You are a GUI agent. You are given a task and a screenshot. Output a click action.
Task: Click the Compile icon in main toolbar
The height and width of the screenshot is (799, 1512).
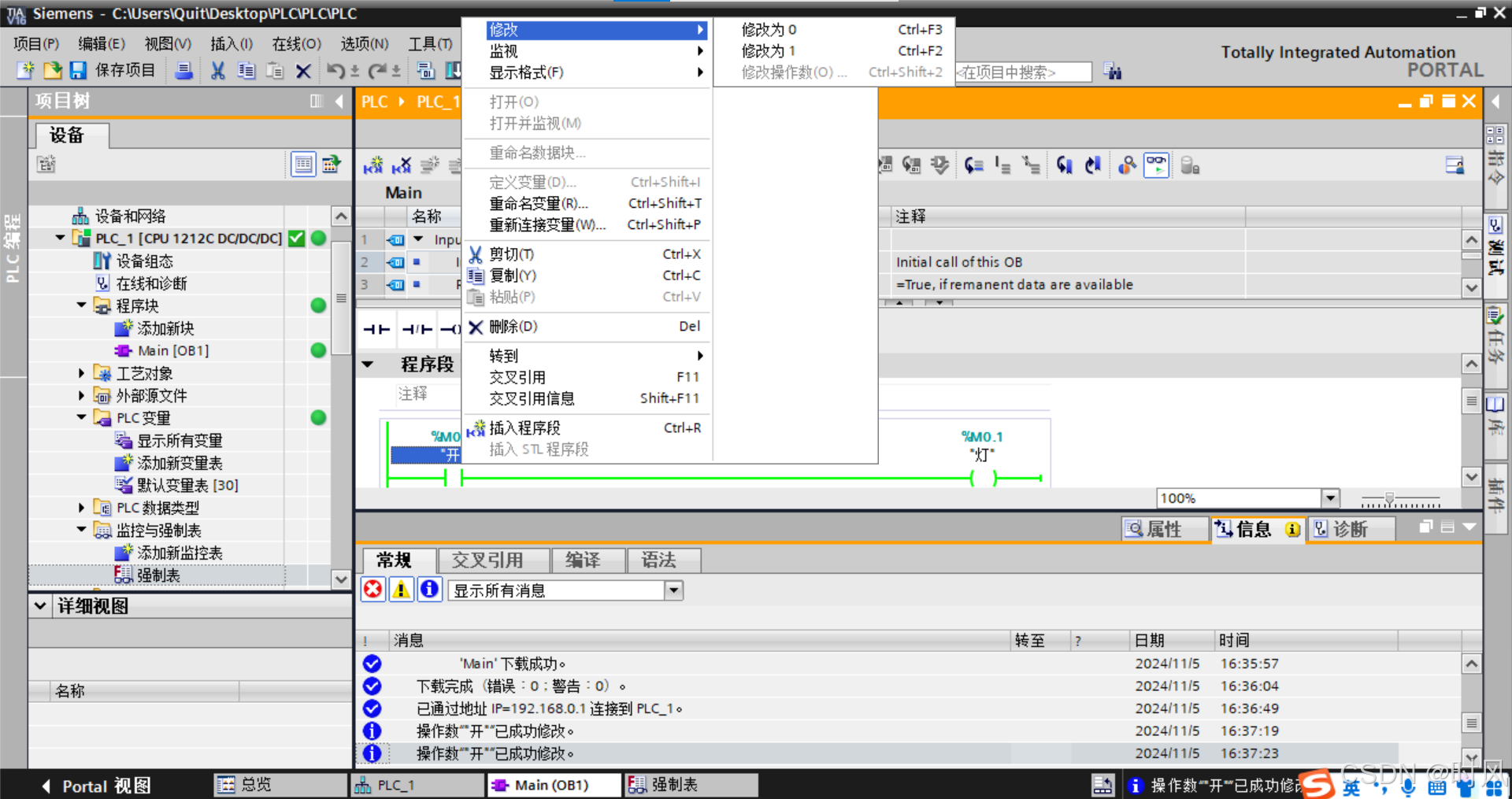426,71
